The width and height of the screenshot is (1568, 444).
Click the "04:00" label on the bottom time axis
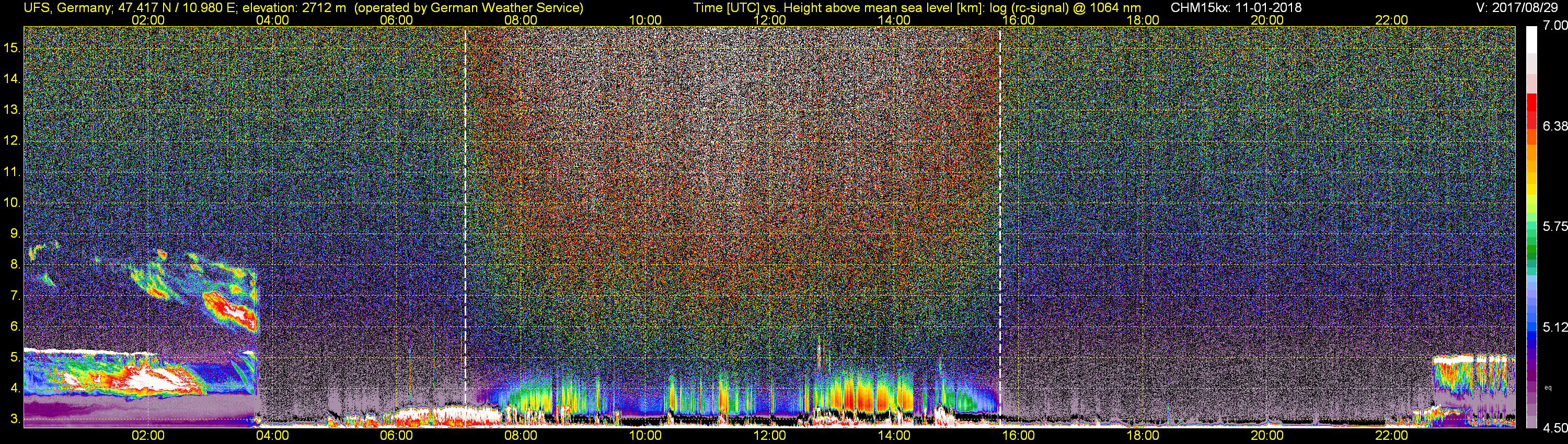coord(272,436)
